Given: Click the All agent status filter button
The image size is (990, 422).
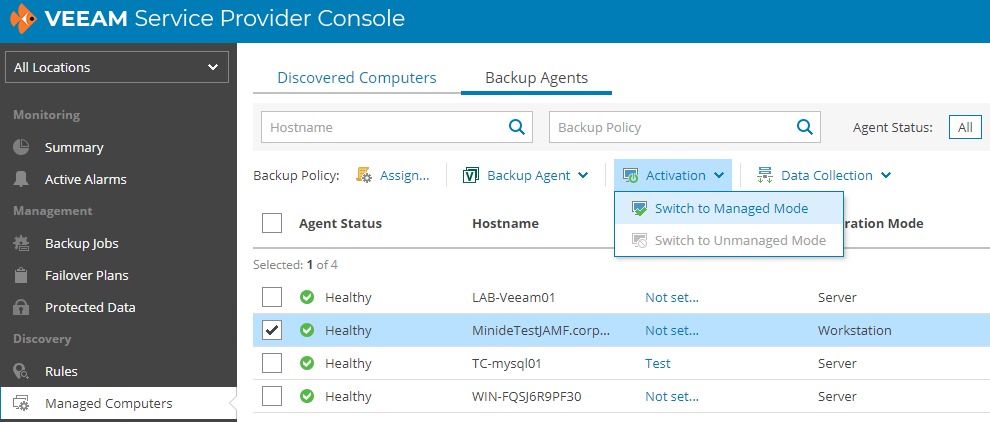Looking at the screenshot, I should point(965,127).
